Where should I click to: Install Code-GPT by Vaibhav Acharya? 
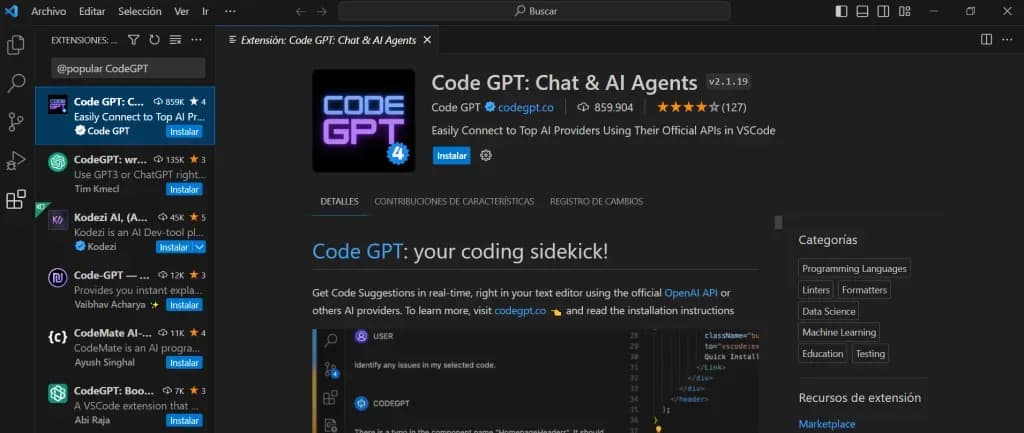coord(184,305)
